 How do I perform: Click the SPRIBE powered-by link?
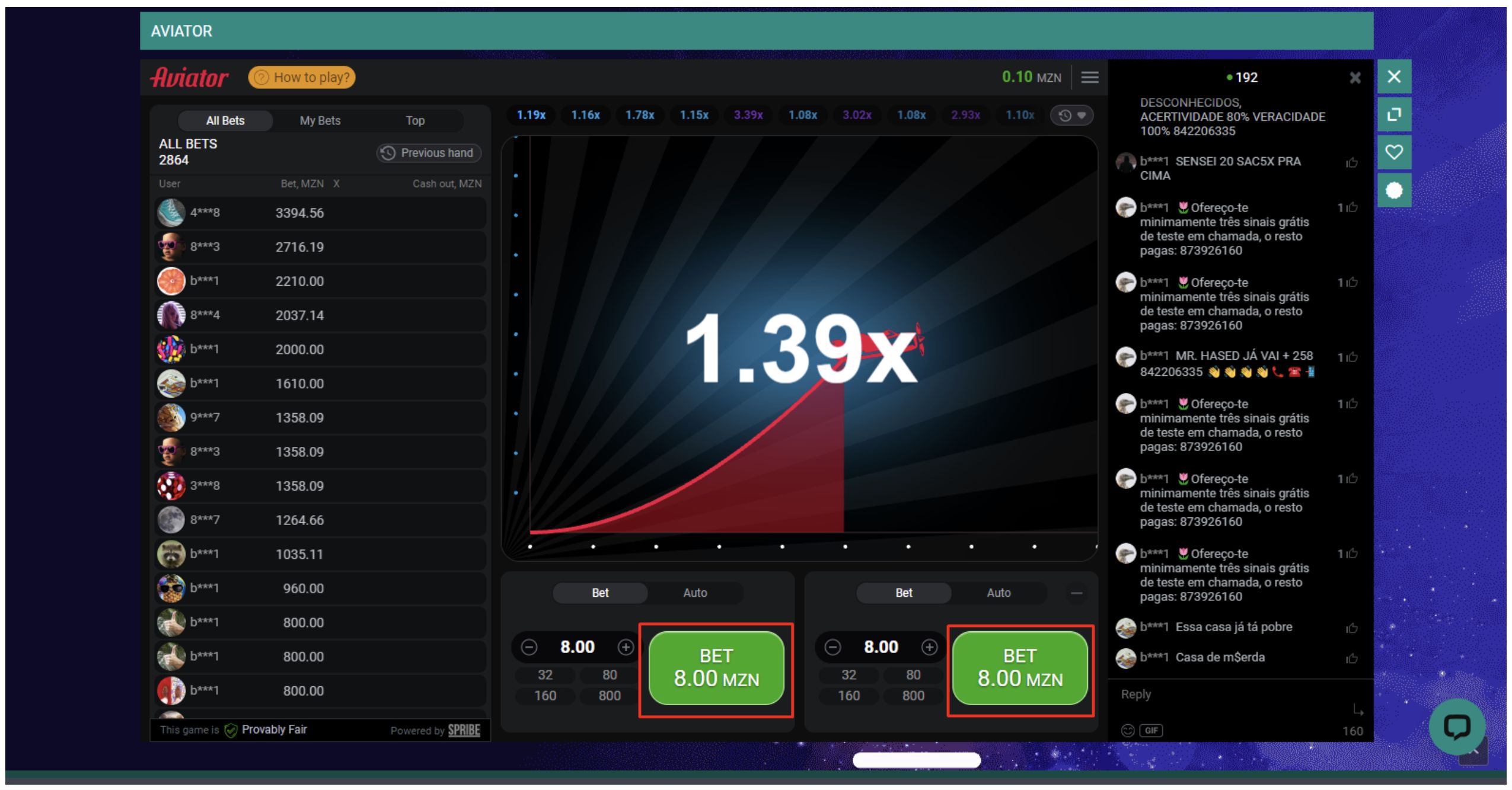click(x=464, y=731)
